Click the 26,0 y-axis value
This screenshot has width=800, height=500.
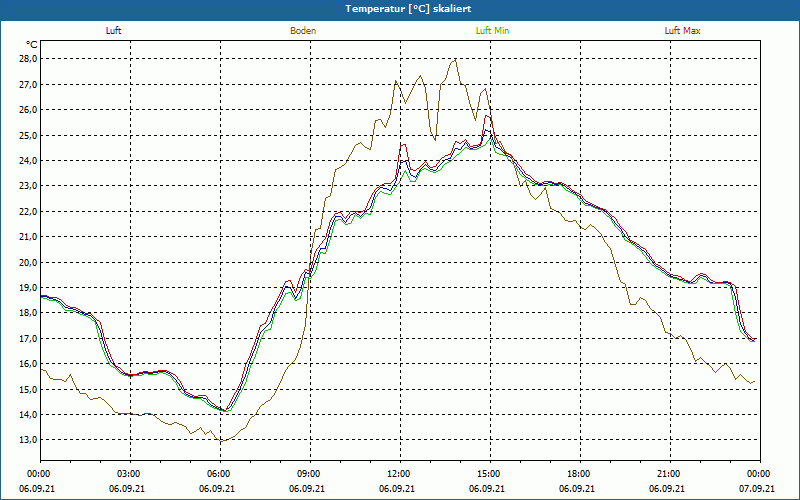(28, 110)
